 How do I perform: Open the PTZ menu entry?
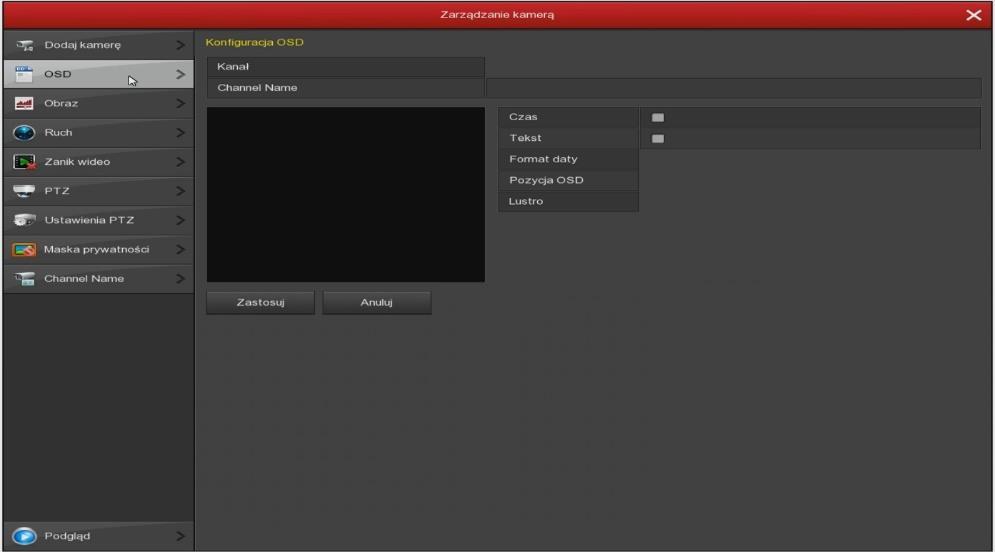point(98,191)
